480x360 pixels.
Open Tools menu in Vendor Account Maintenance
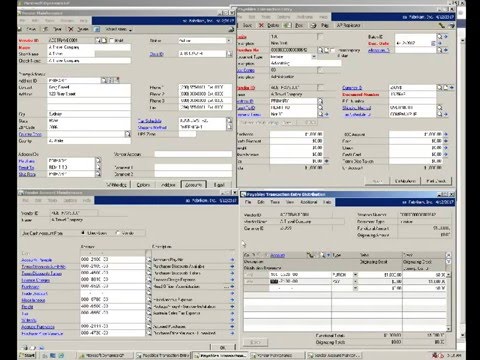point(52,200)
